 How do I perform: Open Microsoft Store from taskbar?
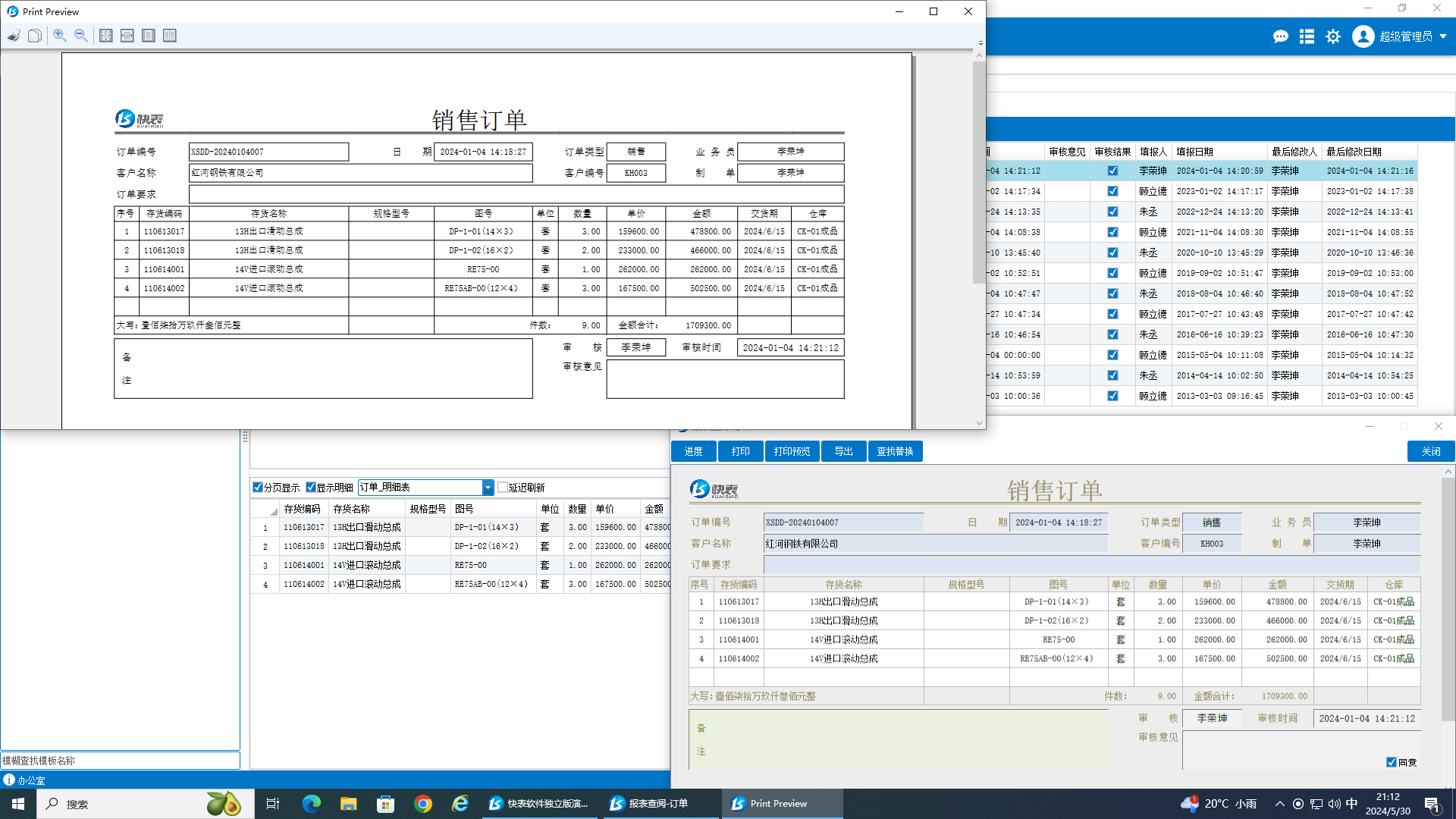click(x=386, y=804)
